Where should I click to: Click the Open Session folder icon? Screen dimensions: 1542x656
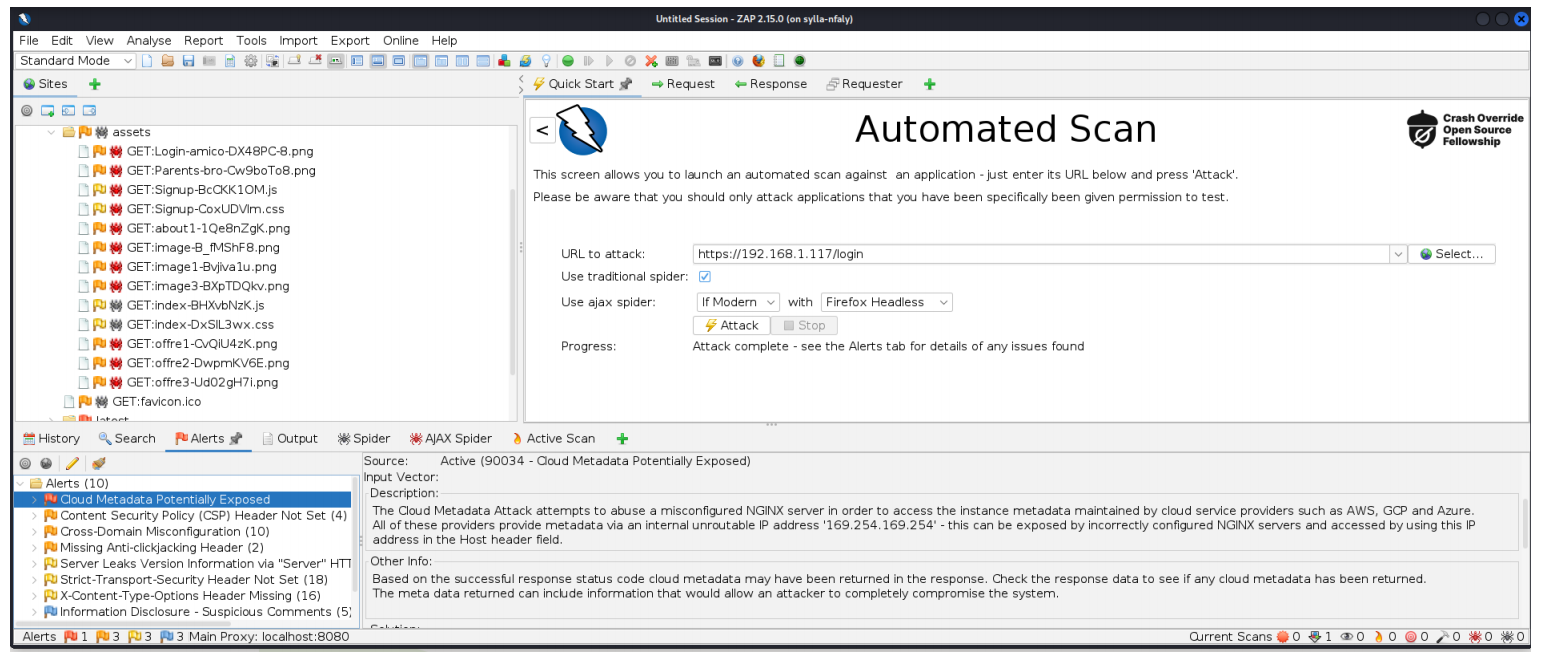coord(168,61)
